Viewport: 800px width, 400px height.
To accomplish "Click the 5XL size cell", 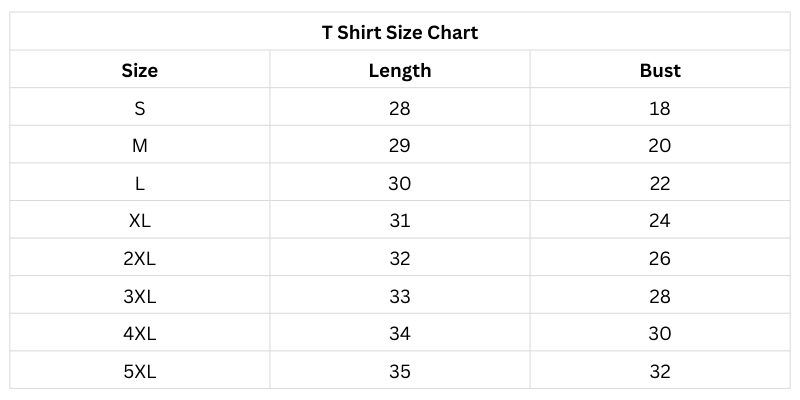I will 140,372.
